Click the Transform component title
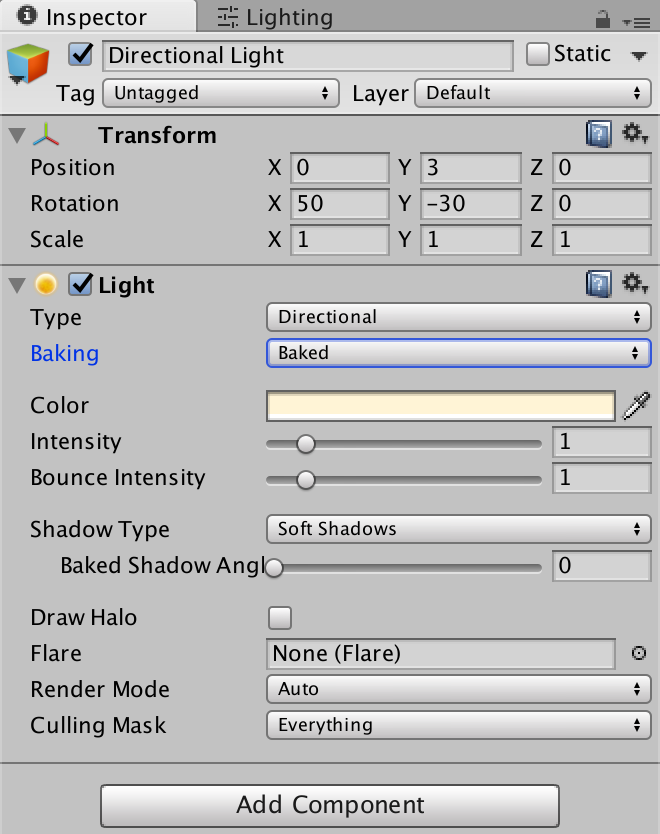 (157, 135)
